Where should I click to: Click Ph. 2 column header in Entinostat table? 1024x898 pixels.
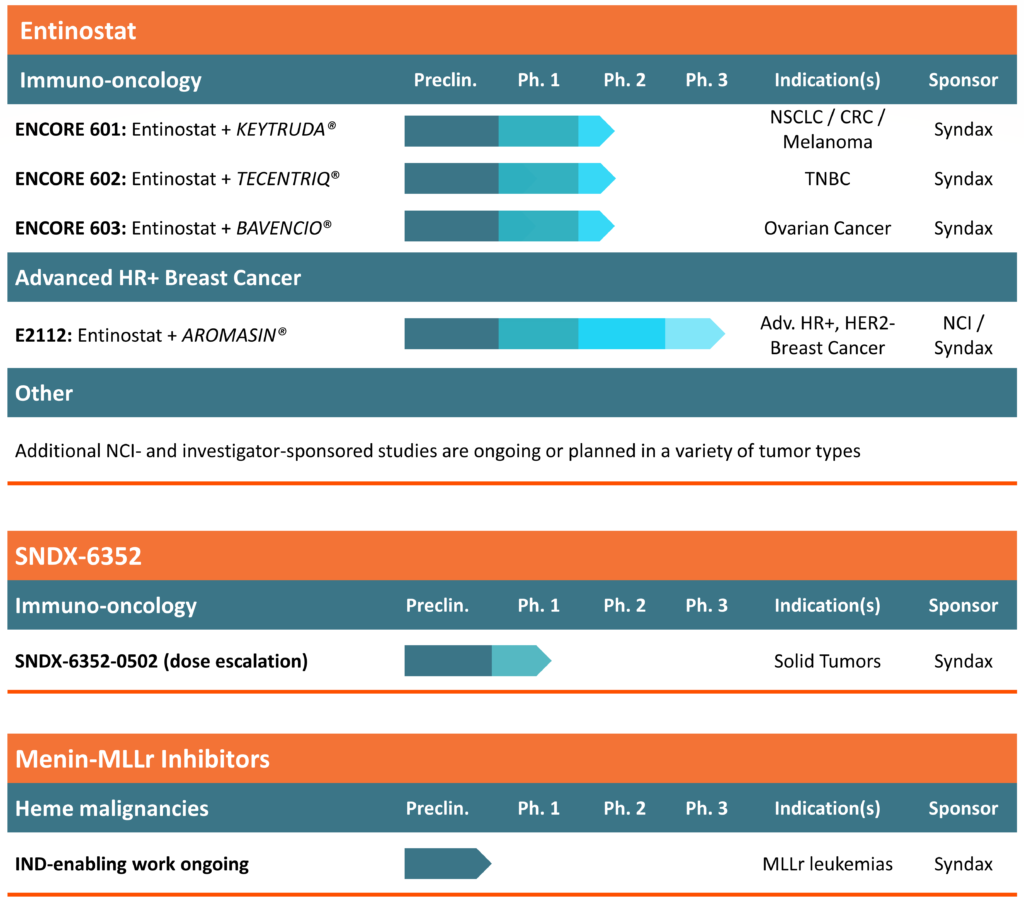click(x=624, y=80)
